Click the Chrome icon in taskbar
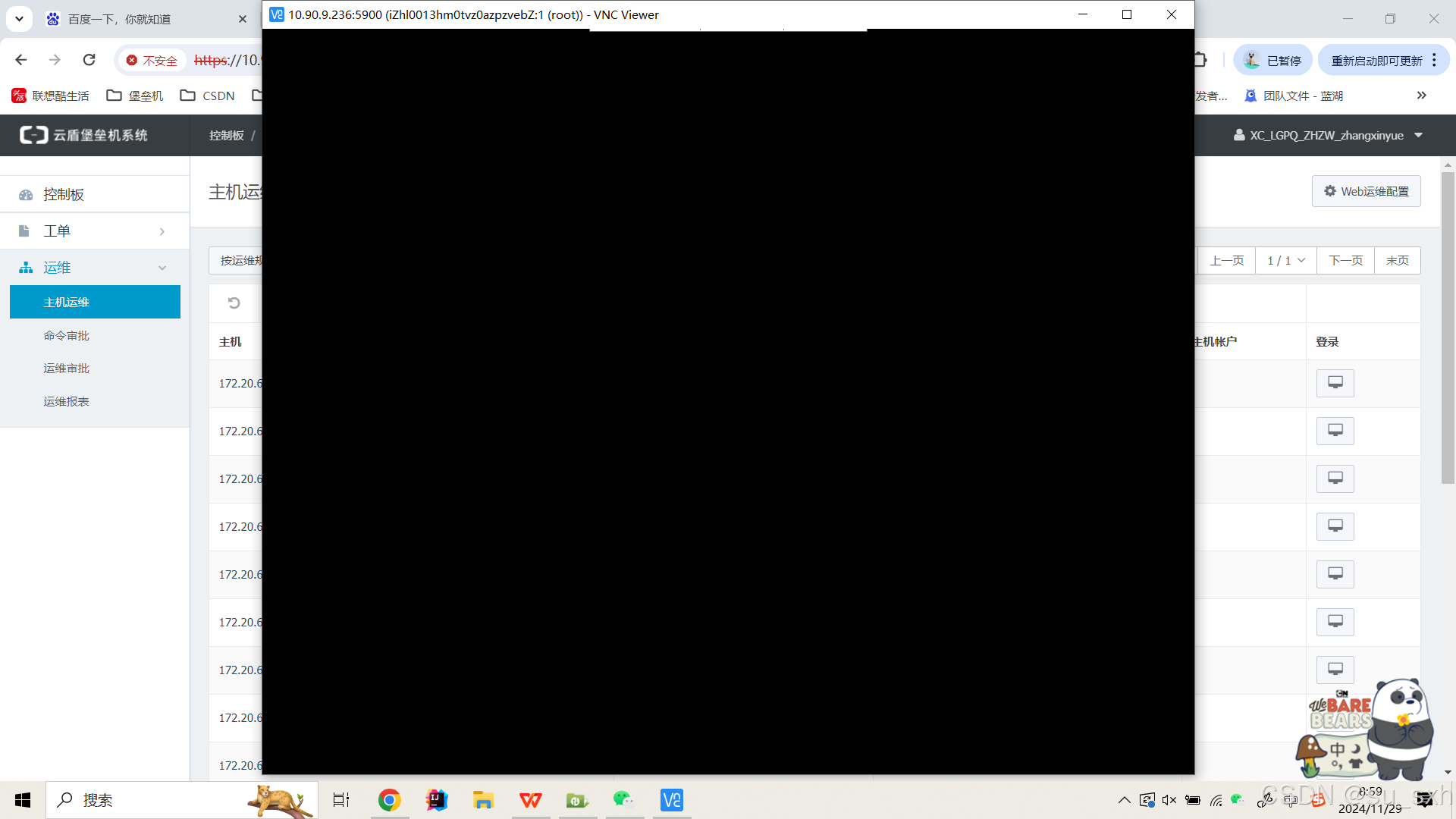This screenshot has height=819, width=1456. [x=389, y=800]
